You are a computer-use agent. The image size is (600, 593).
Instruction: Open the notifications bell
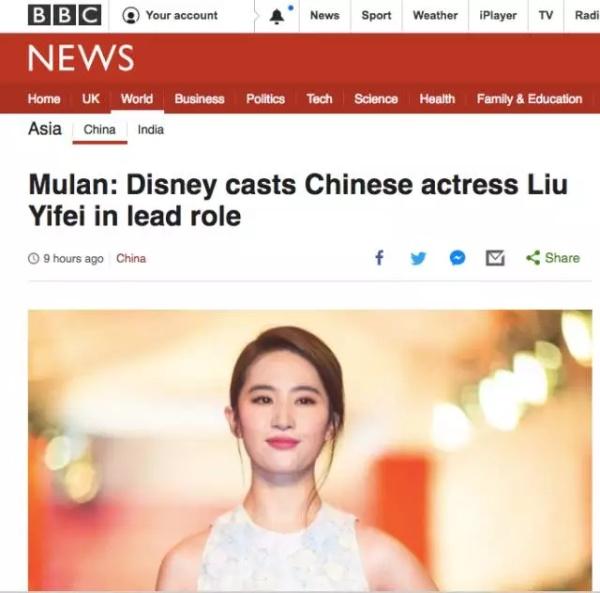[276, 16]
